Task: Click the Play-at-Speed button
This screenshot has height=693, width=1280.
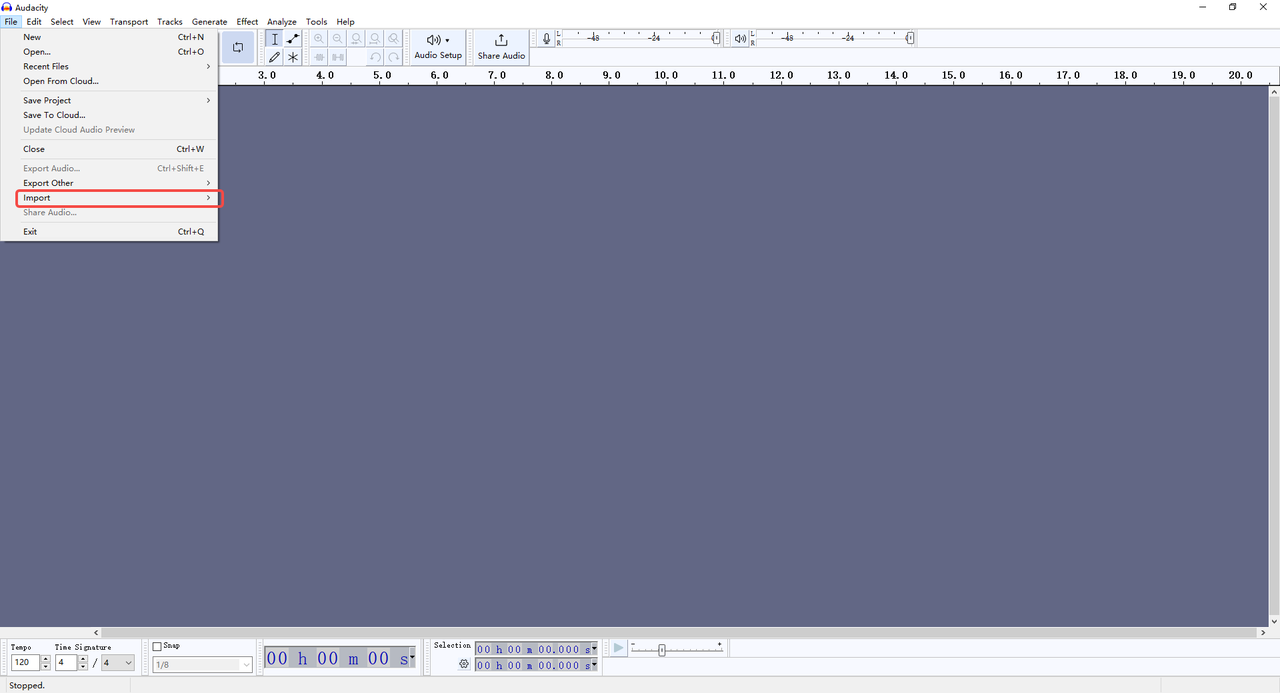Action: click(x=618, y=648)
